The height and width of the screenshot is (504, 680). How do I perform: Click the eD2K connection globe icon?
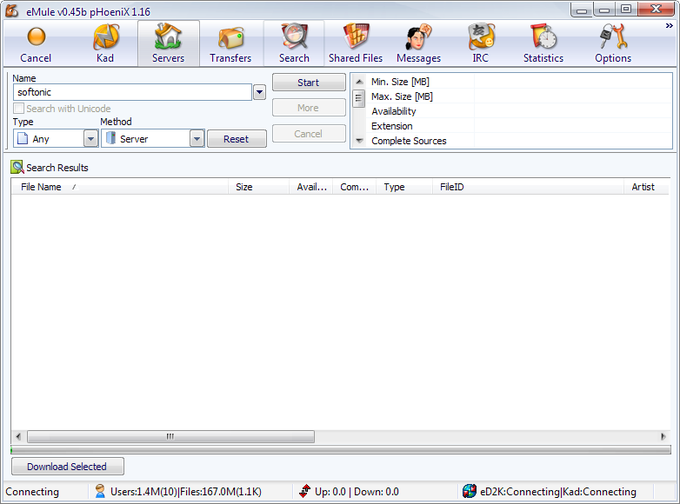click(x=469, y=491)
